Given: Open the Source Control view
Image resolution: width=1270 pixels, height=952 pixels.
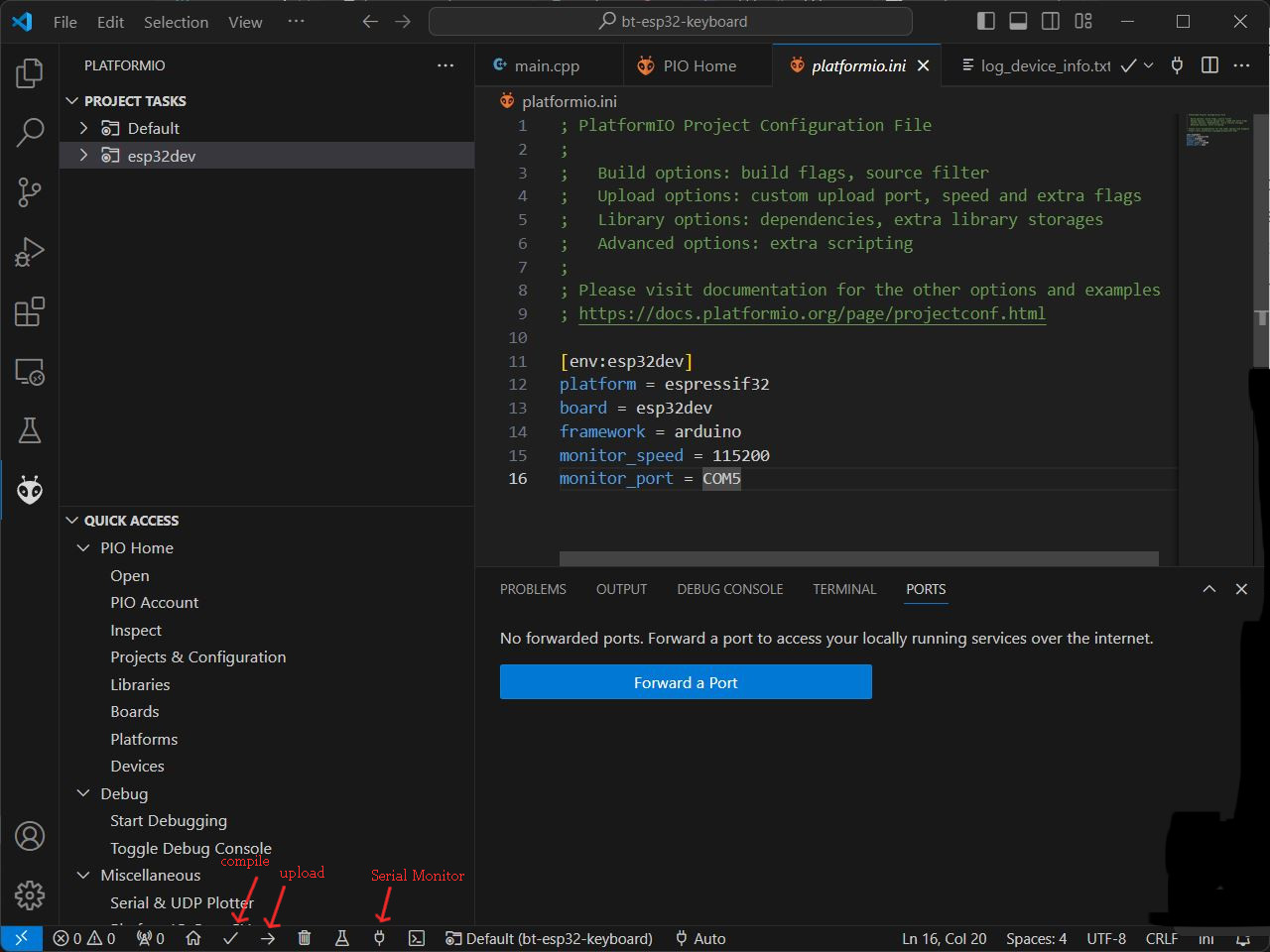Looking at the screenshot, I should 30,191.
